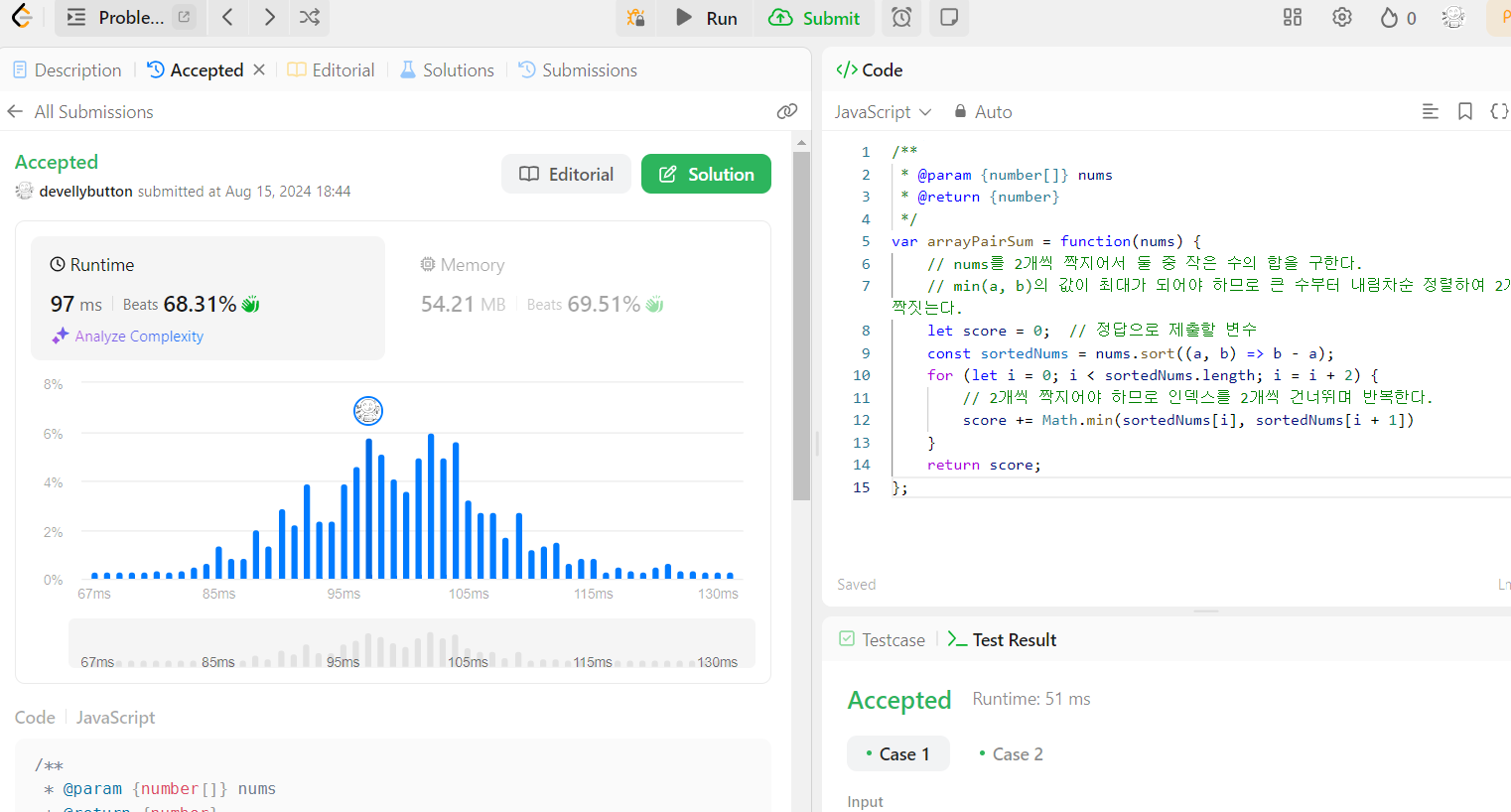Run the code
Viewport: 1511px width, 812px height.
point(707,18)
